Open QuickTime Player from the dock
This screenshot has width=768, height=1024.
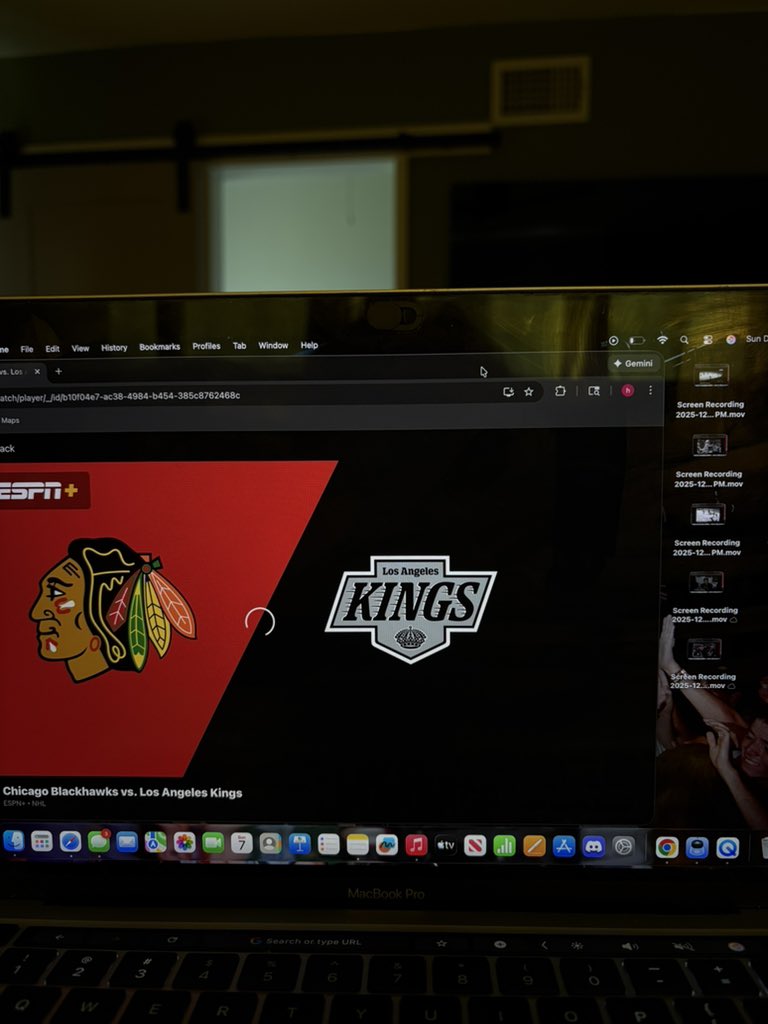pyautogui.click(x=728, y=848)
